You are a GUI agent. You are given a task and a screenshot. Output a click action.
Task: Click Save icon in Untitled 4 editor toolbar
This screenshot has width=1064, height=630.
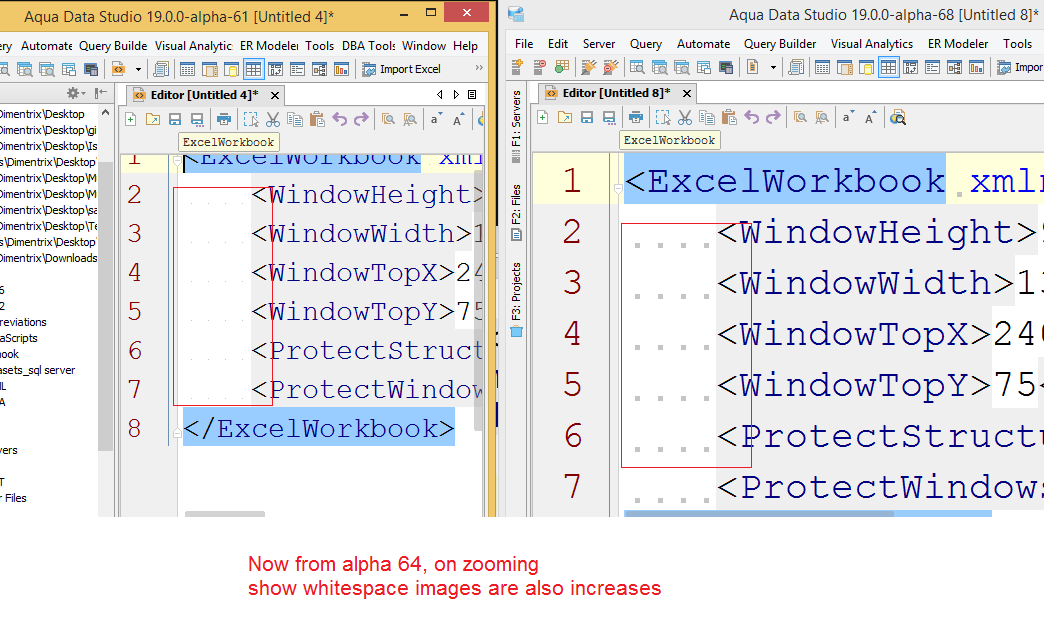175,120
